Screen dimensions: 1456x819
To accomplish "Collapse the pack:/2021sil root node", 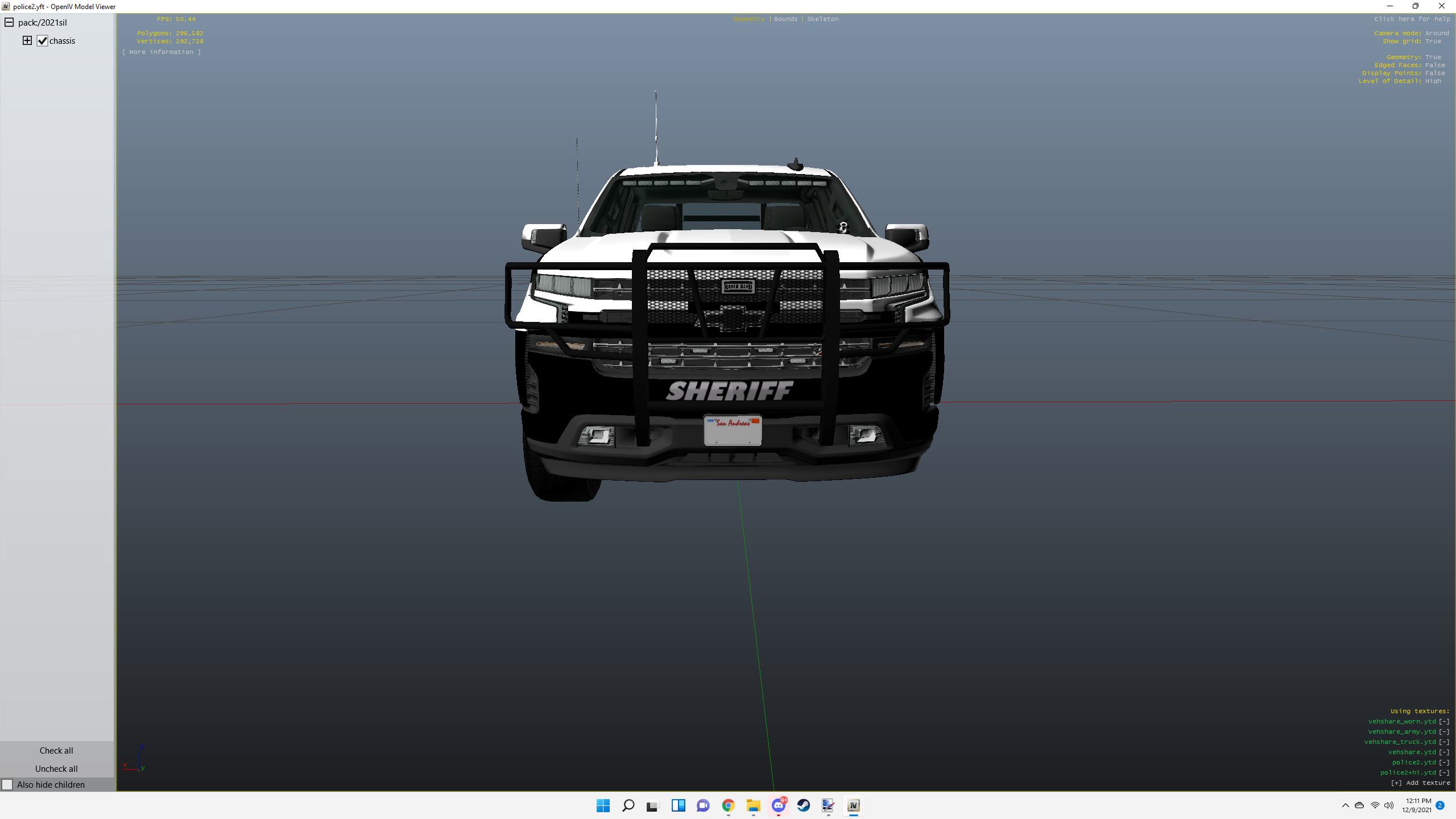I will coord(9,22).
